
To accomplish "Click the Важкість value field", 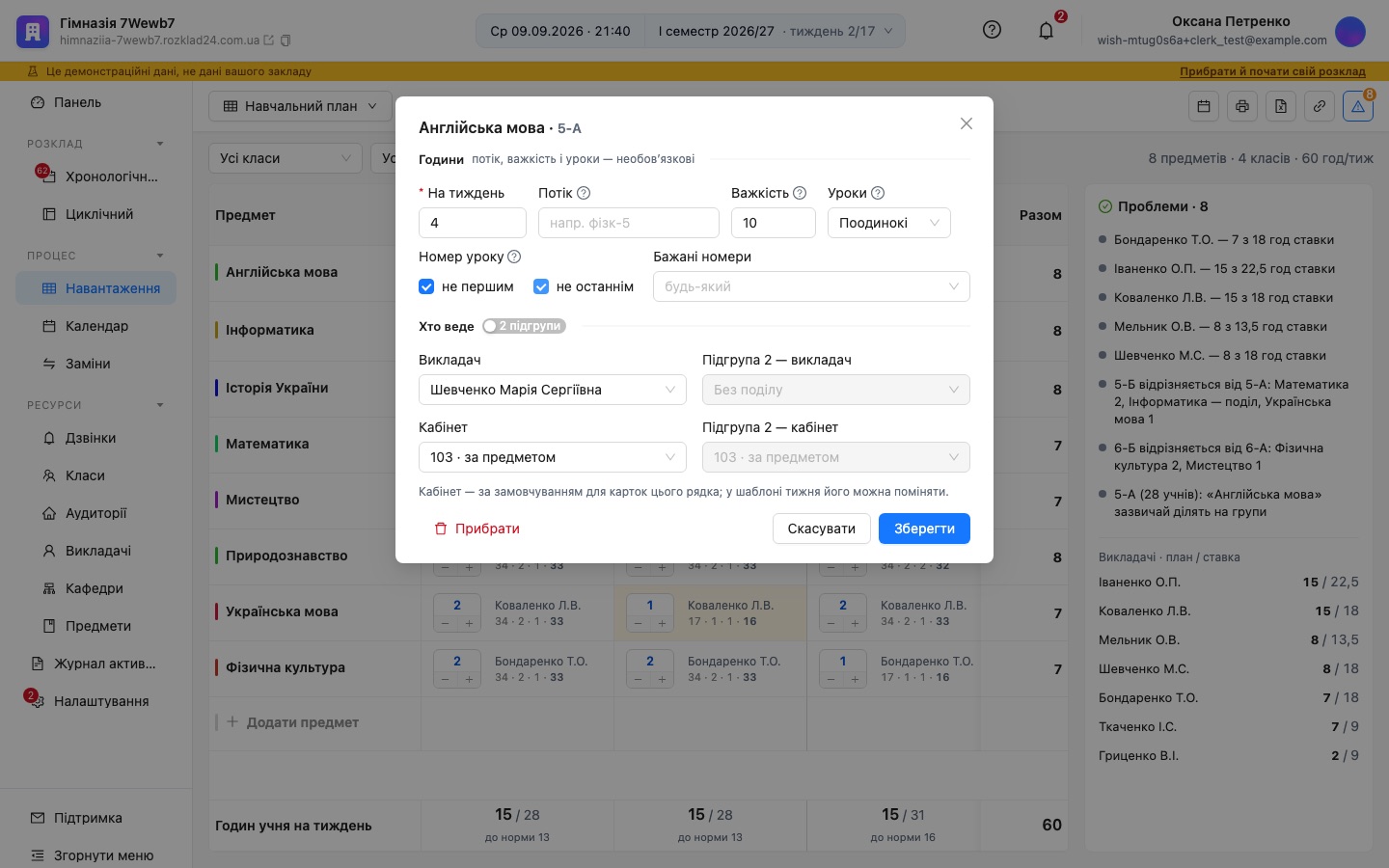I will (774, 223).
